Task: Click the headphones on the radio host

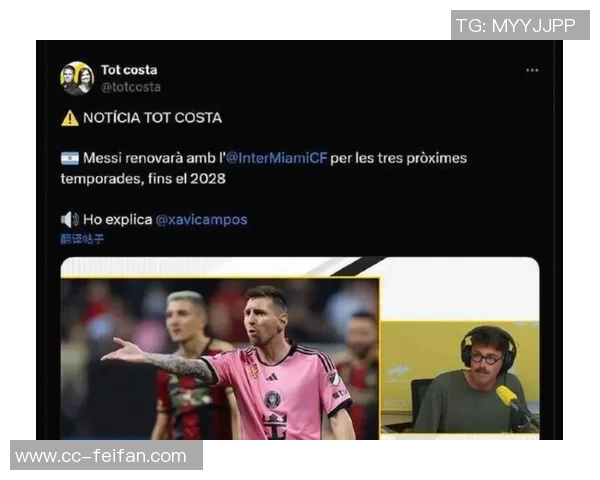Action: point(488,345)
